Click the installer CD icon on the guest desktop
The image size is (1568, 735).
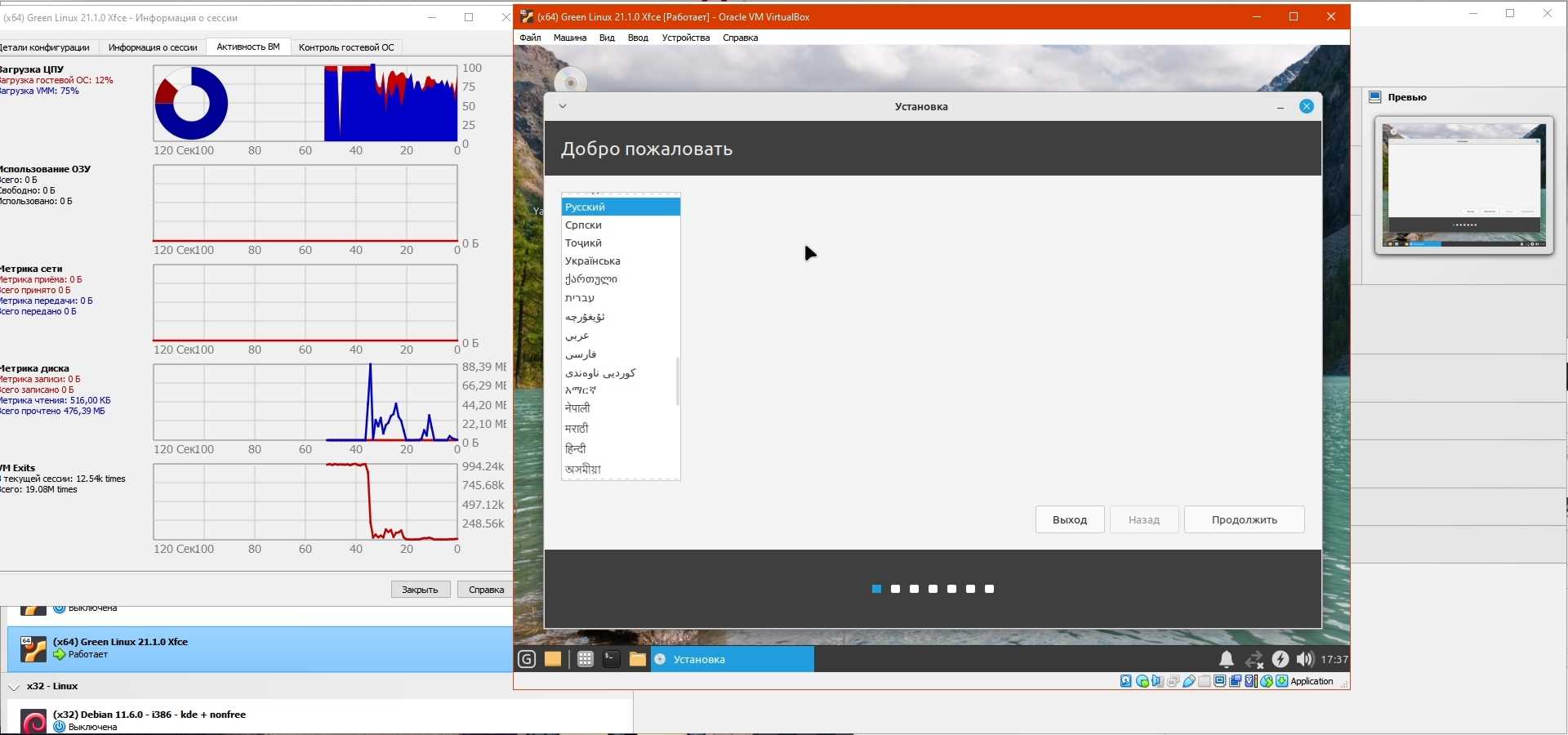pos(571,82)
